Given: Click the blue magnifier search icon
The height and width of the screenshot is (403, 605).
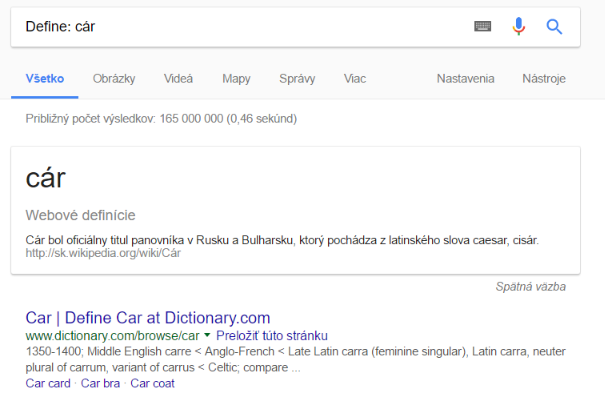Looking at the screenshot, I should tap(554, 27).
